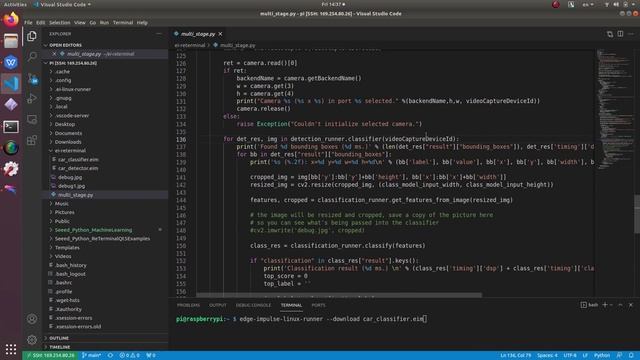Open the Terminal menu
The image size is (640, 360).
[x=123, y=23]
